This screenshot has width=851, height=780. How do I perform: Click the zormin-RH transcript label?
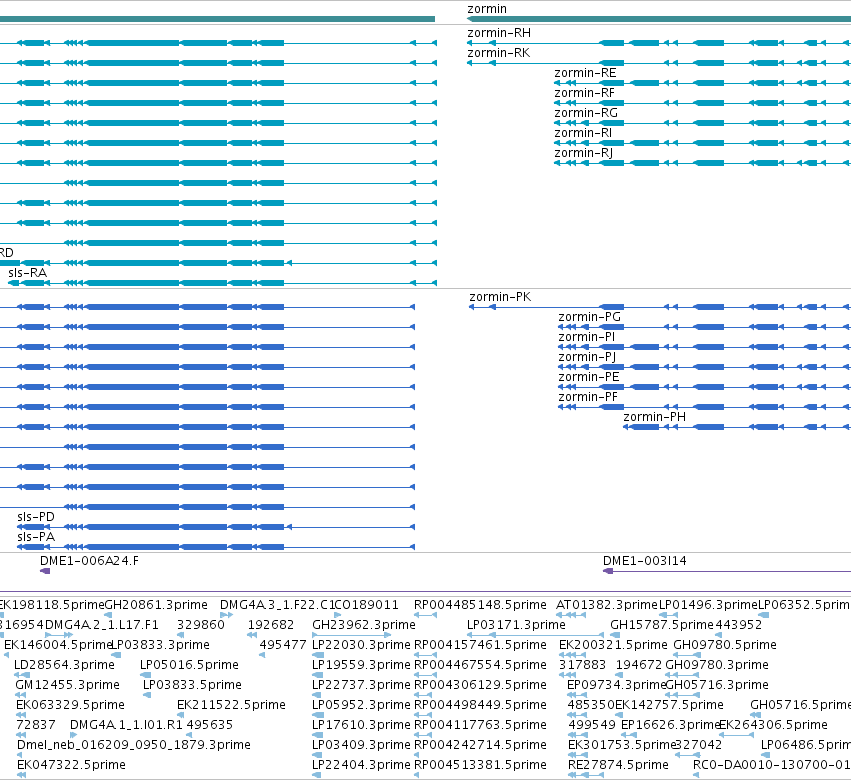pyautogui.click(x=499, y=33)
